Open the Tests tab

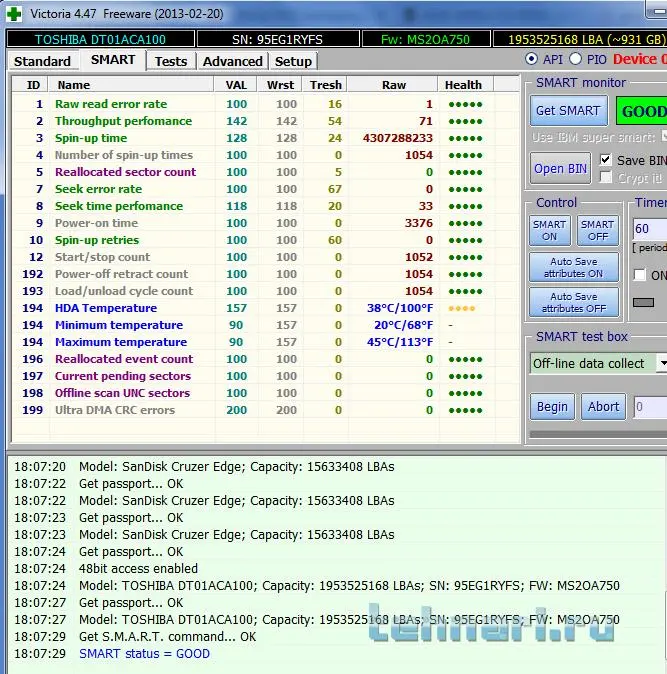coord(171,61)
